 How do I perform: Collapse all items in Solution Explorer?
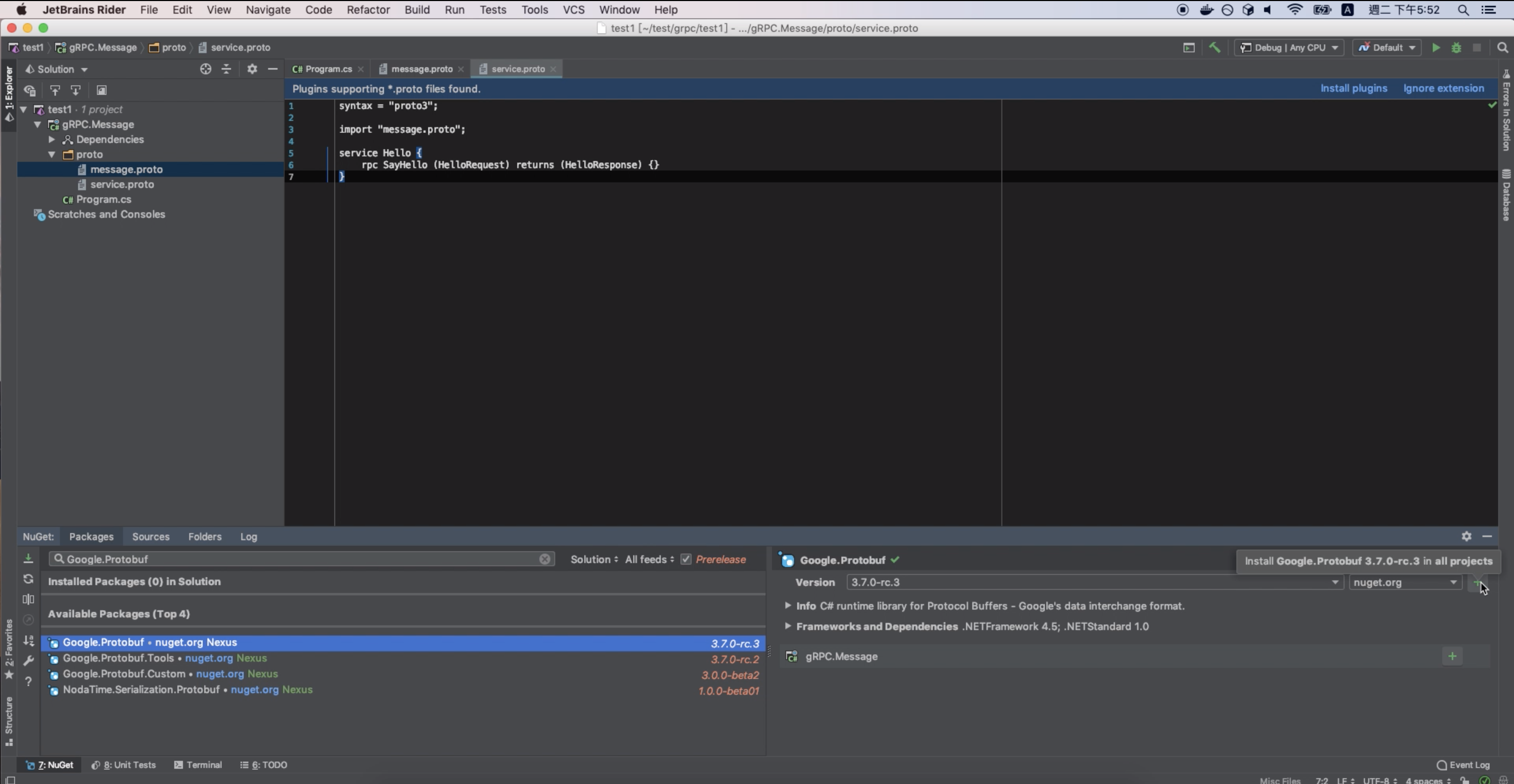(226, 69)
